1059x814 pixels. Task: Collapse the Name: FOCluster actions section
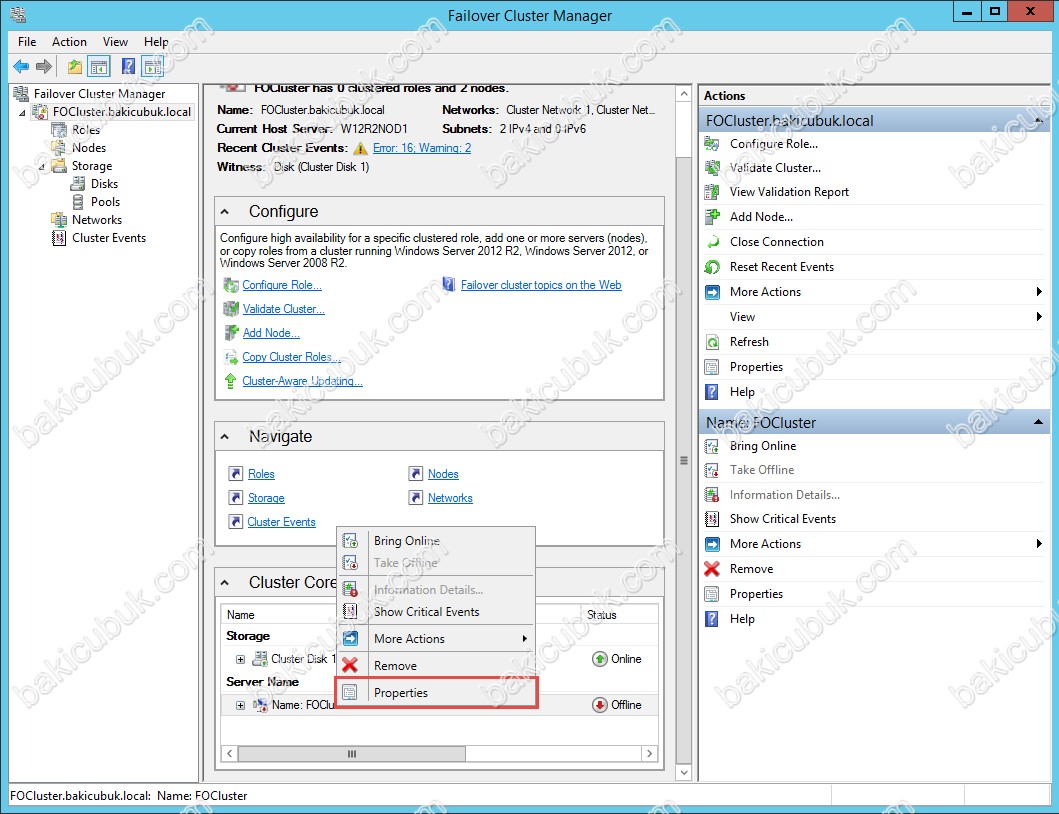(1038, 422)
